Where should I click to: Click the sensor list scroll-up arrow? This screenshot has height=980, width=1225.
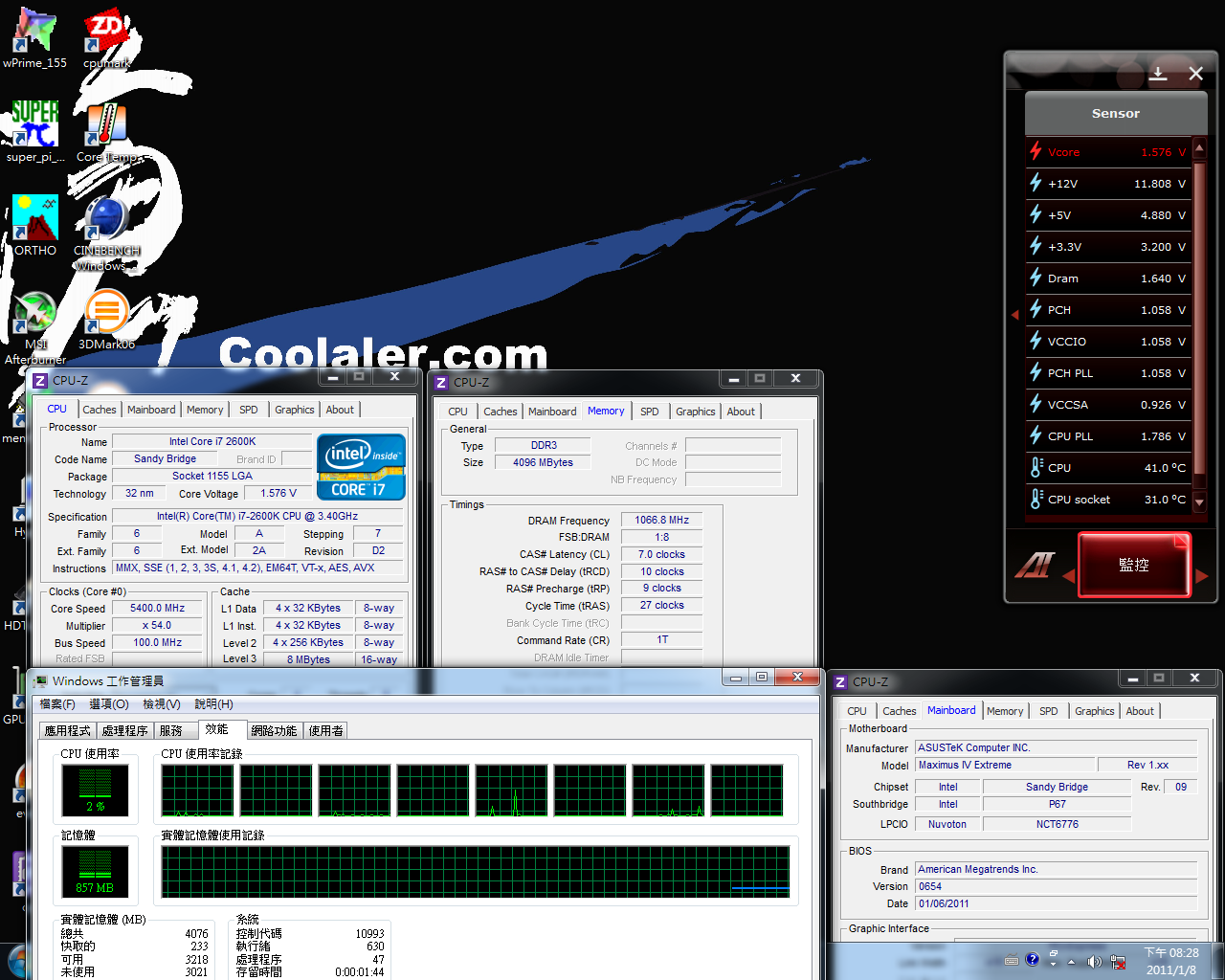pos(1199,146)
